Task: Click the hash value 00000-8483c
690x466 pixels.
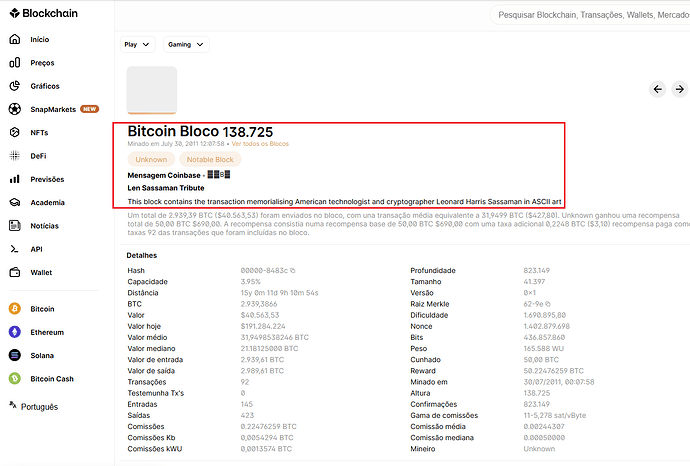Action: point(264,271)
